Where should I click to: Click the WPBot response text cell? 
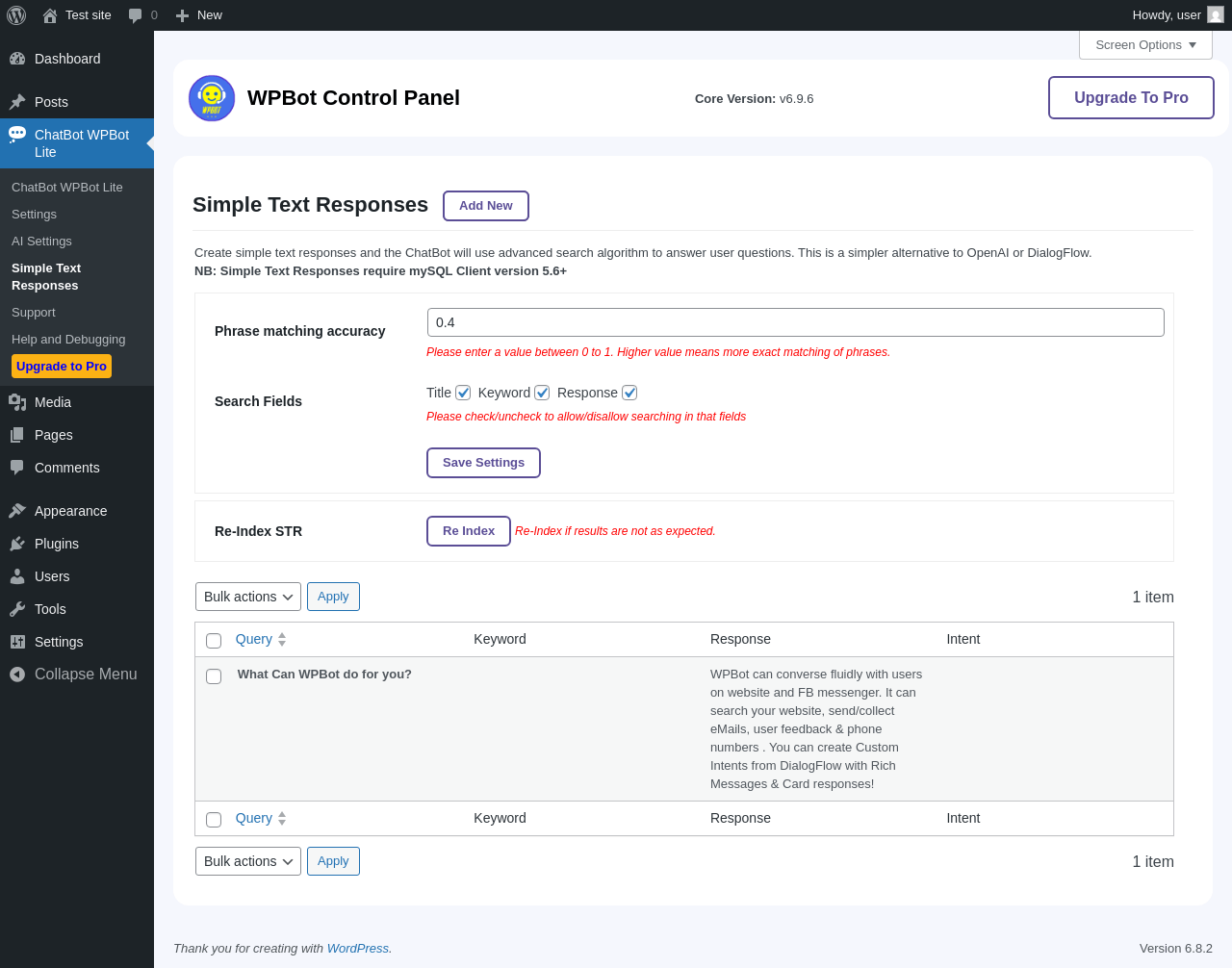[x=817, y=729]
